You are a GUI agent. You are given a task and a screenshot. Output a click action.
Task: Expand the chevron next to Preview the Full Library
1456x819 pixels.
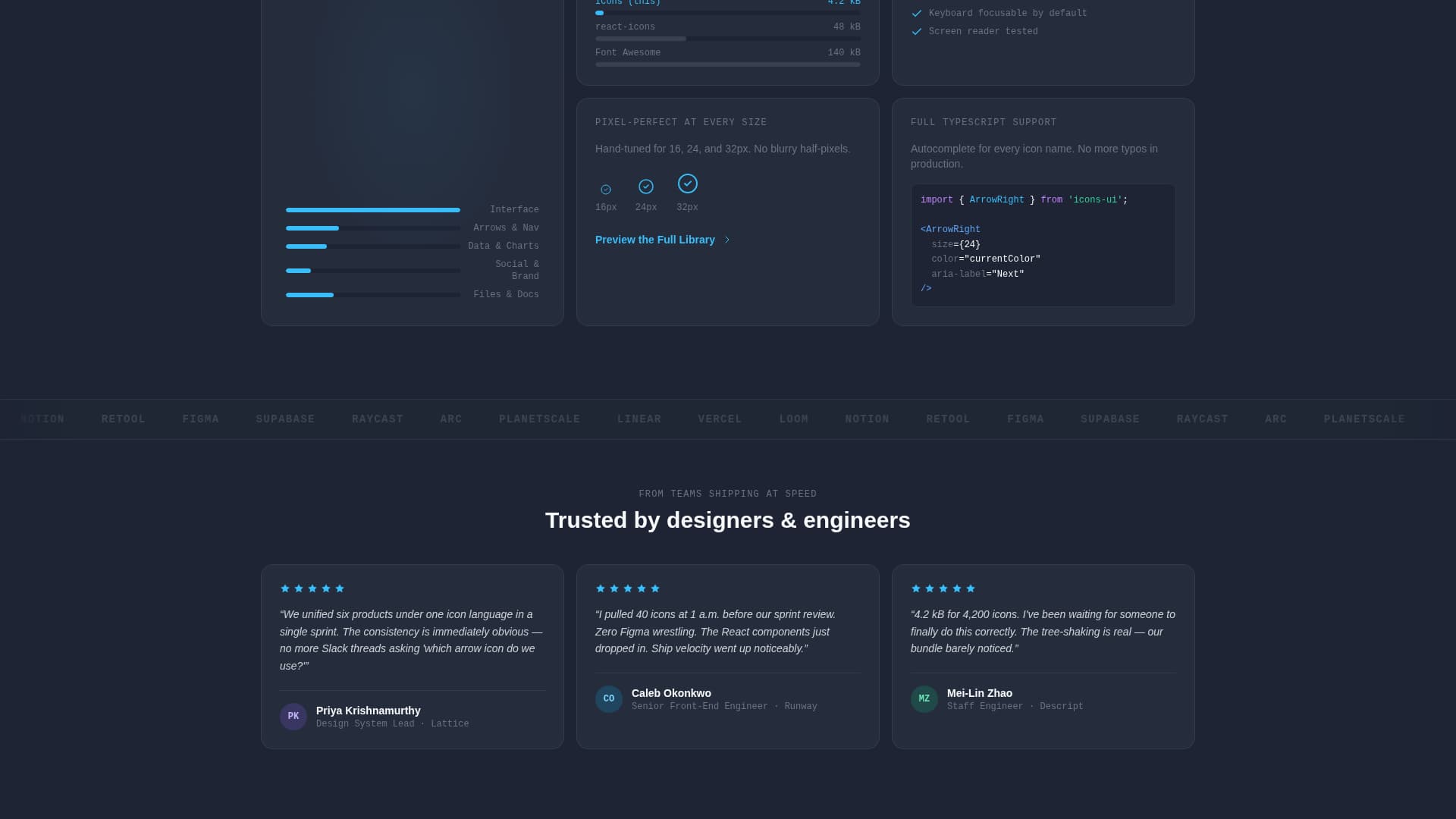click(727, 240)
